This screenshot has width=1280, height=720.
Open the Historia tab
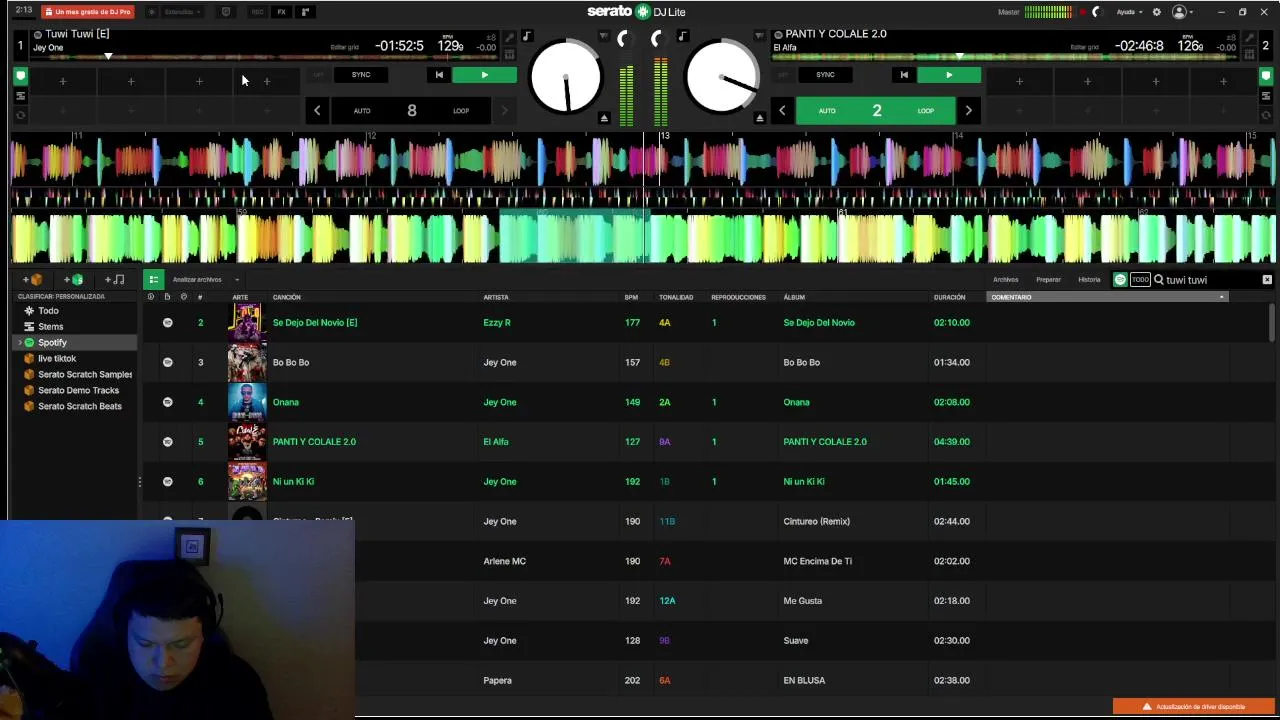1089,280
